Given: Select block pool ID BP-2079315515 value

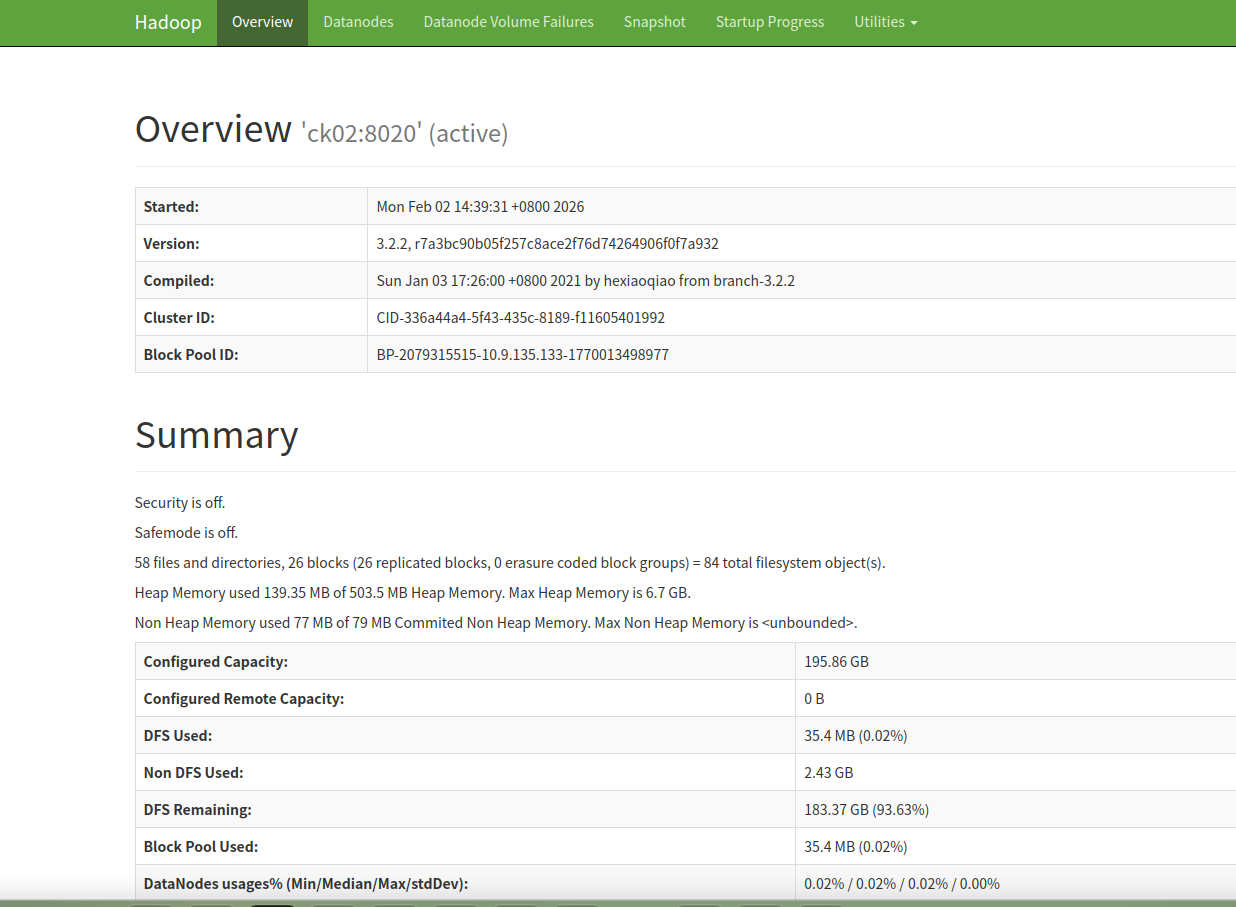Looking at the screenshot, I should [x=522, y=355].
